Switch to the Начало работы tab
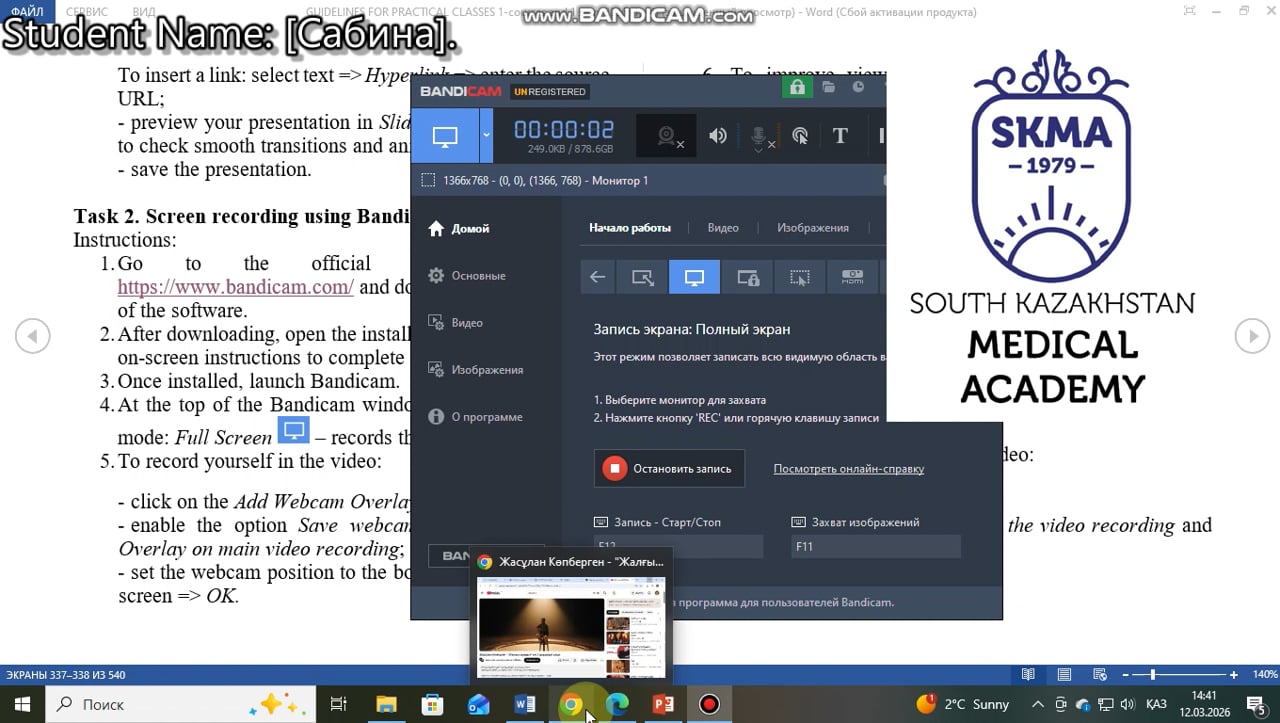Viewport: 1280px width, 723px height. point(630,228)
